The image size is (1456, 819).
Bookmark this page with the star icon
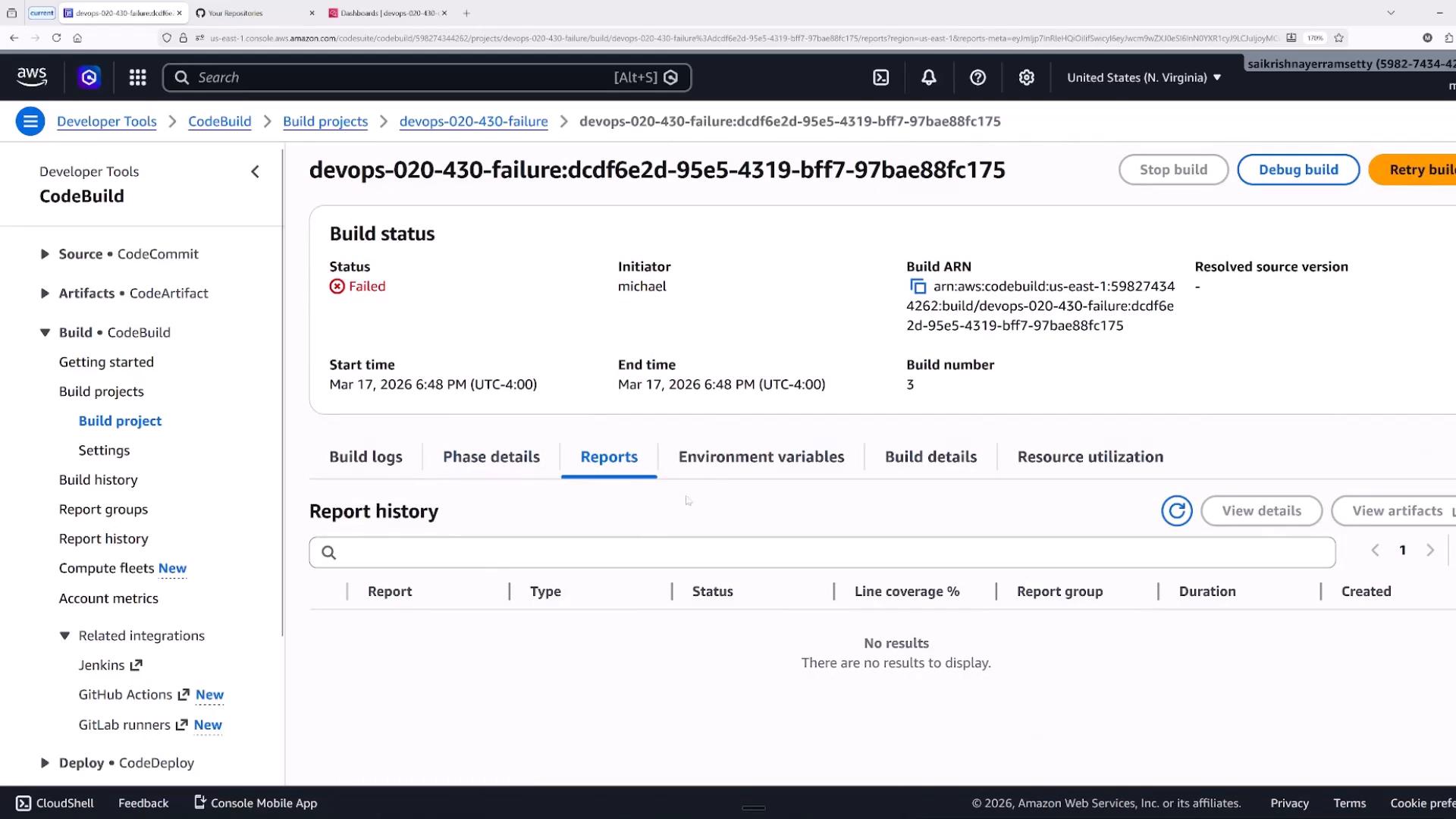point(1339,38)
